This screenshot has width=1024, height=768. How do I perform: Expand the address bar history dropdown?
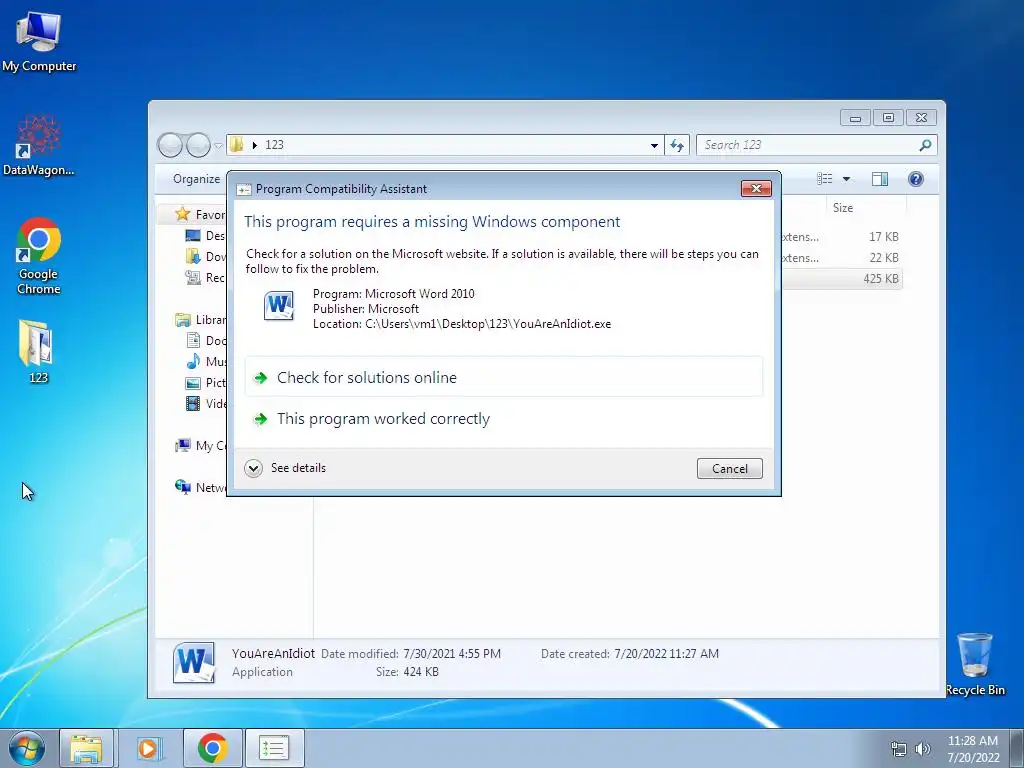tap(654, 145)
